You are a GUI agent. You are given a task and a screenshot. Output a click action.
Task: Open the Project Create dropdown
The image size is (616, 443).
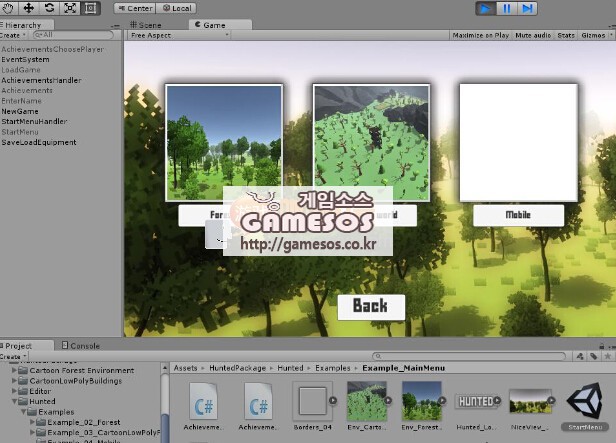pos(13,357)
